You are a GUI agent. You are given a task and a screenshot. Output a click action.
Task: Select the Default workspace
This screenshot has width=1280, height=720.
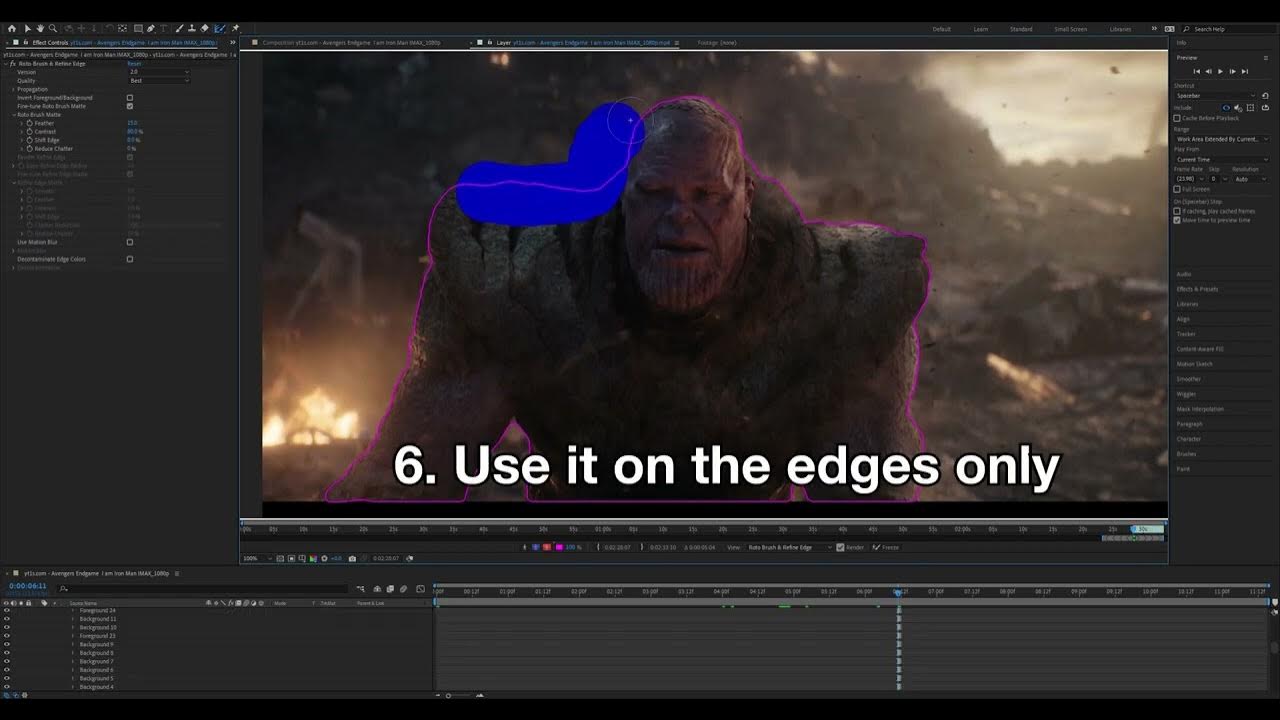(x=941, y=29)
